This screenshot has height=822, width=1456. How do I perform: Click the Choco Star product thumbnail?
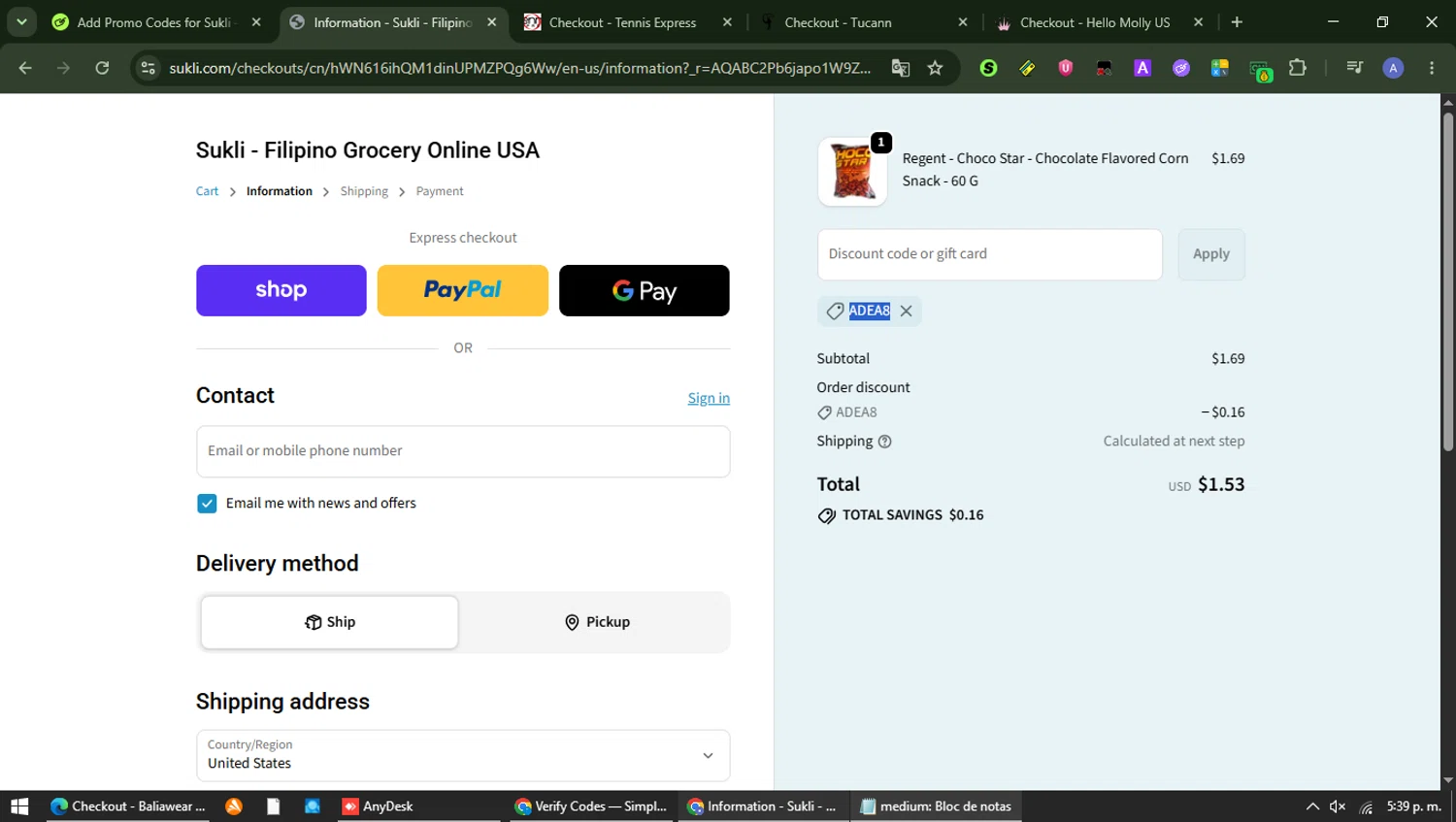[x=852, y=172]
